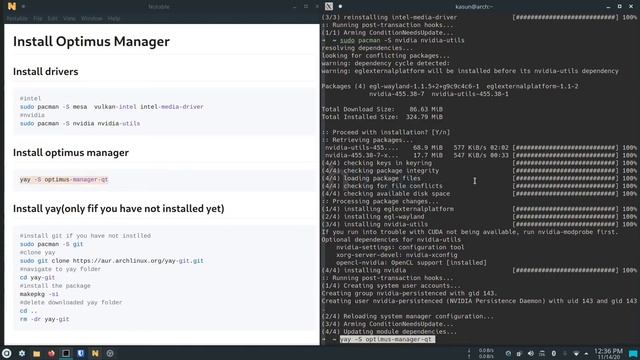Click the Notable window title text

[159, 7]
